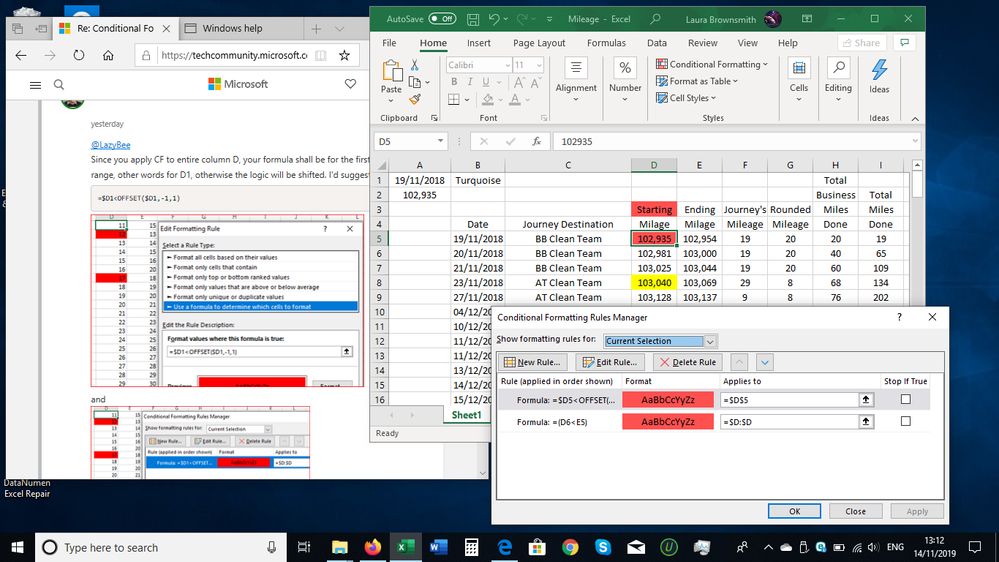This screenshot has width=999, height=562.
Task: Open Cell Styles dropdown
Action: click(x=686, y=98)
